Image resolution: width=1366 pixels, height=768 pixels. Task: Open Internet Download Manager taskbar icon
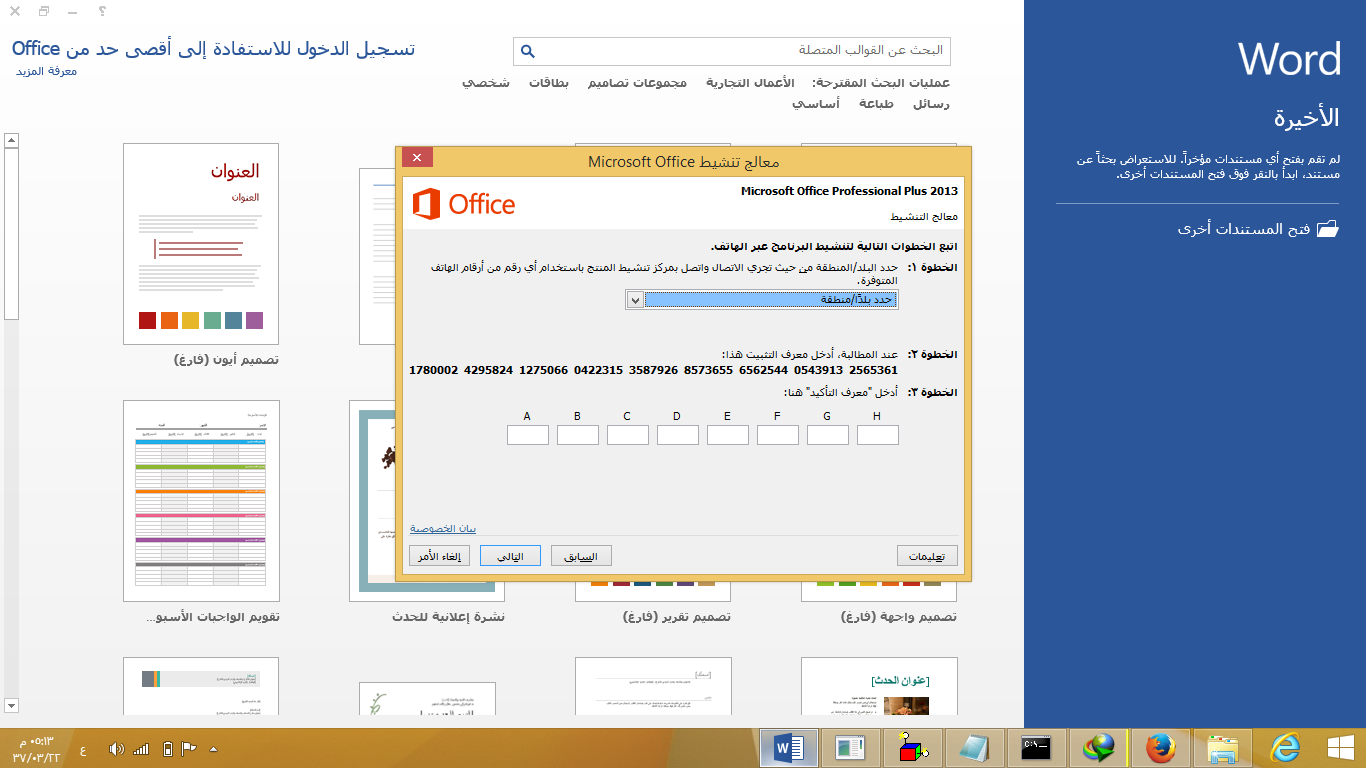tap(1099, 748)
